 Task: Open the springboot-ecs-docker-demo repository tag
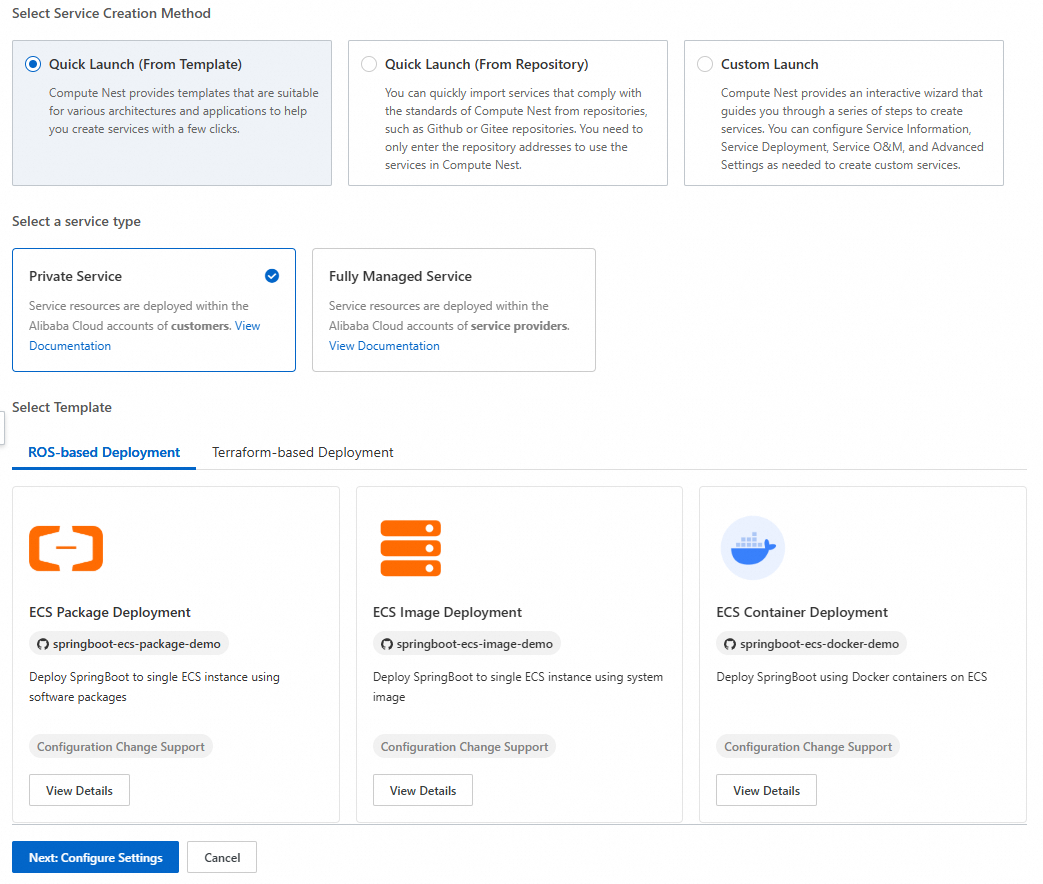click(818, 644)
